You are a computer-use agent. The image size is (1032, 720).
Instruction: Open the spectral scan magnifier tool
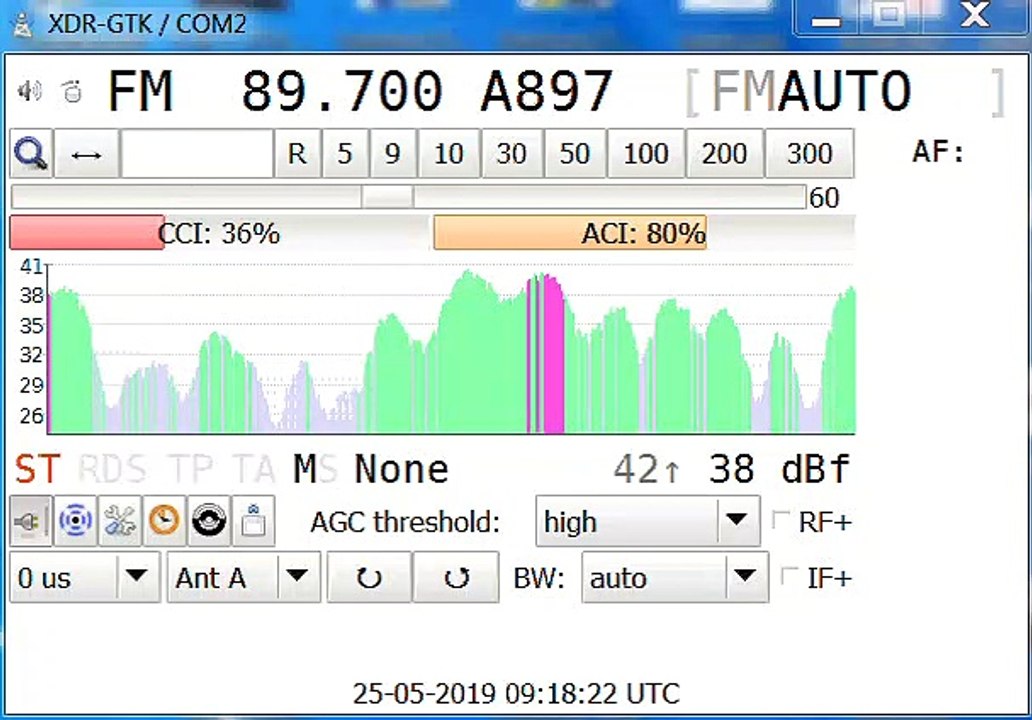31,153
